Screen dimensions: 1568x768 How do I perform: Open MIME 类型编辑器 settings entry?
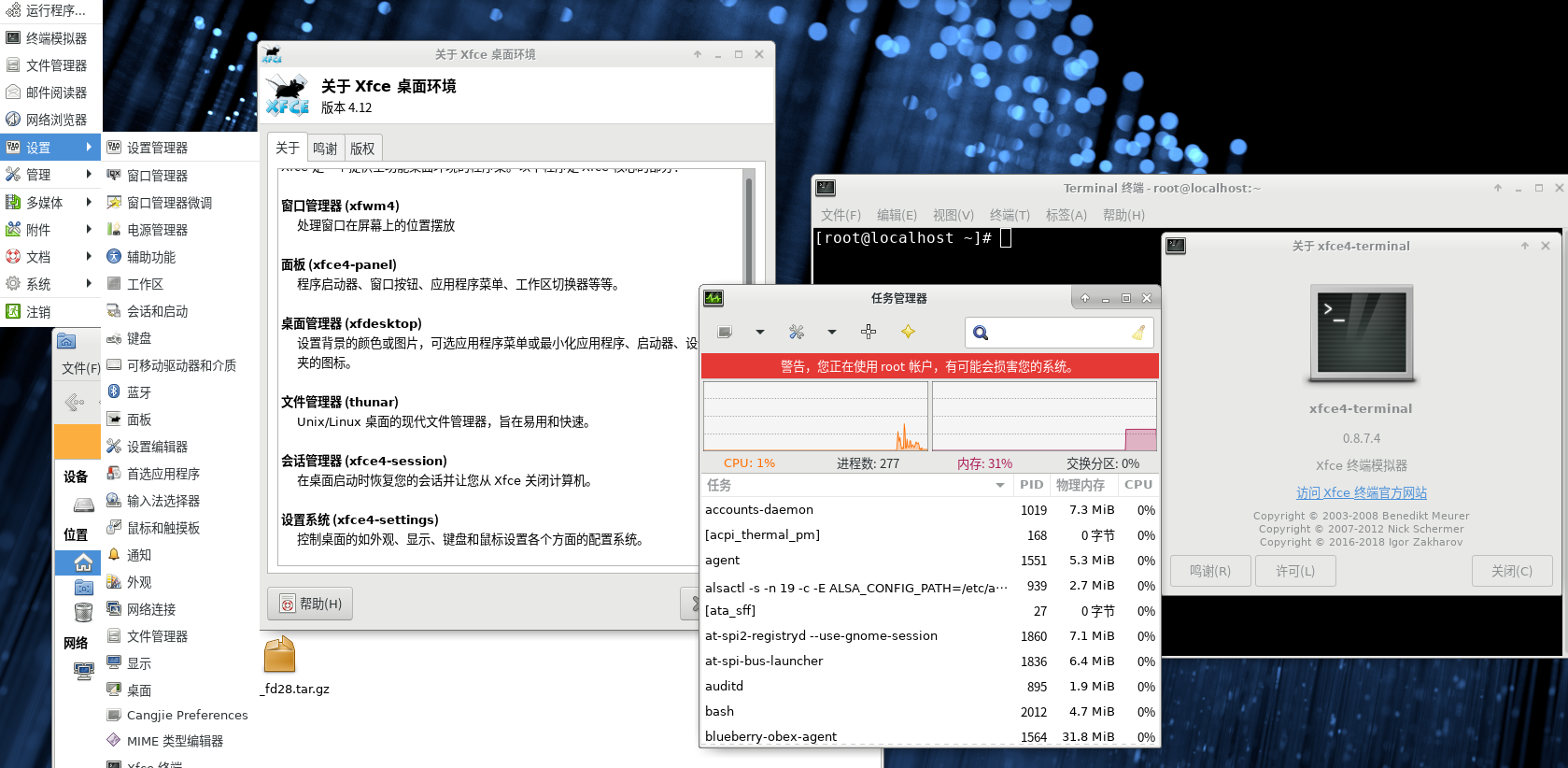pos(179,741)
